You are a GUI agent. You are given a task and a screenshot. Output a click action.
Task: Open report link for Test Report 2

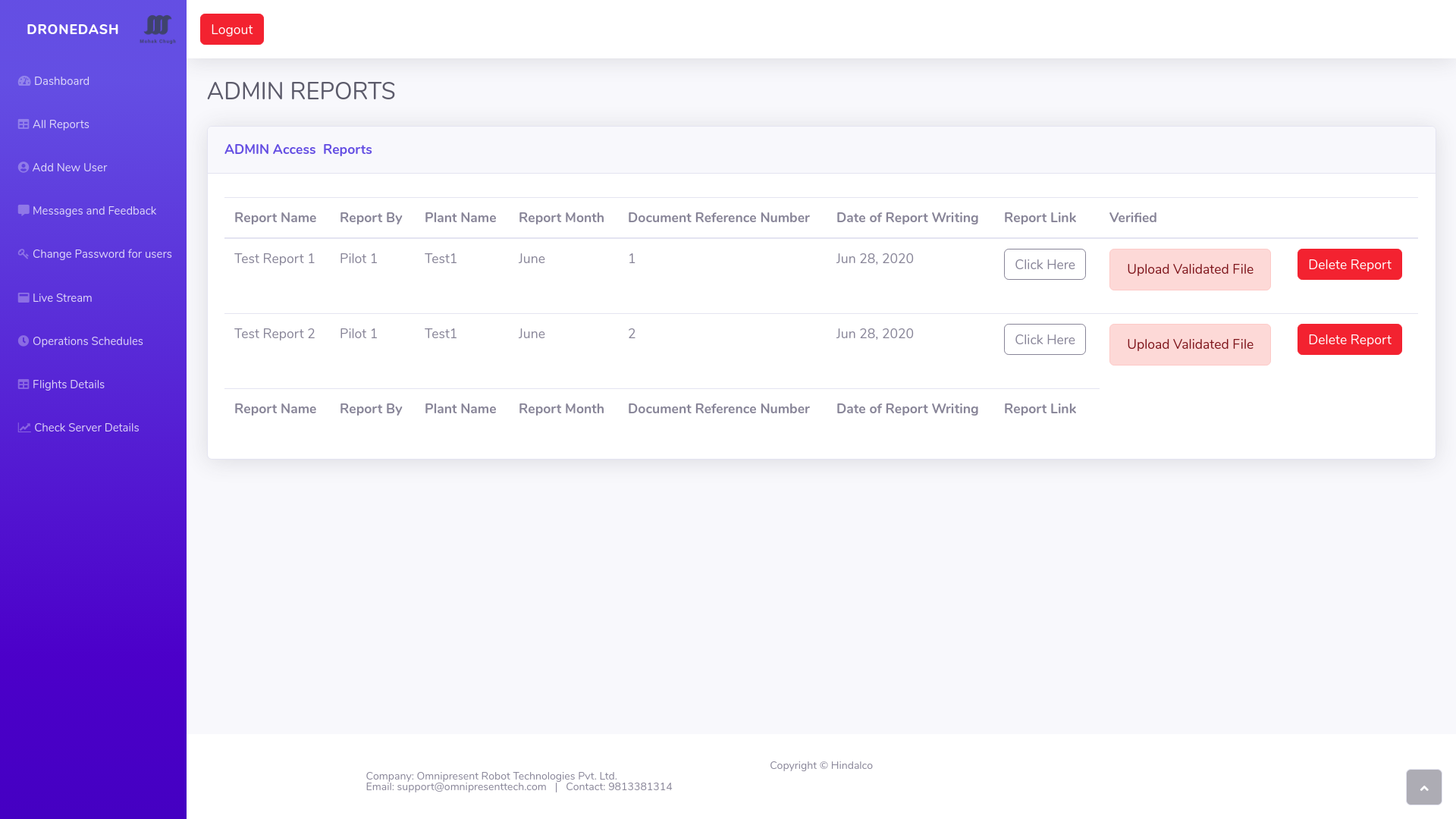pos(1044,340)
